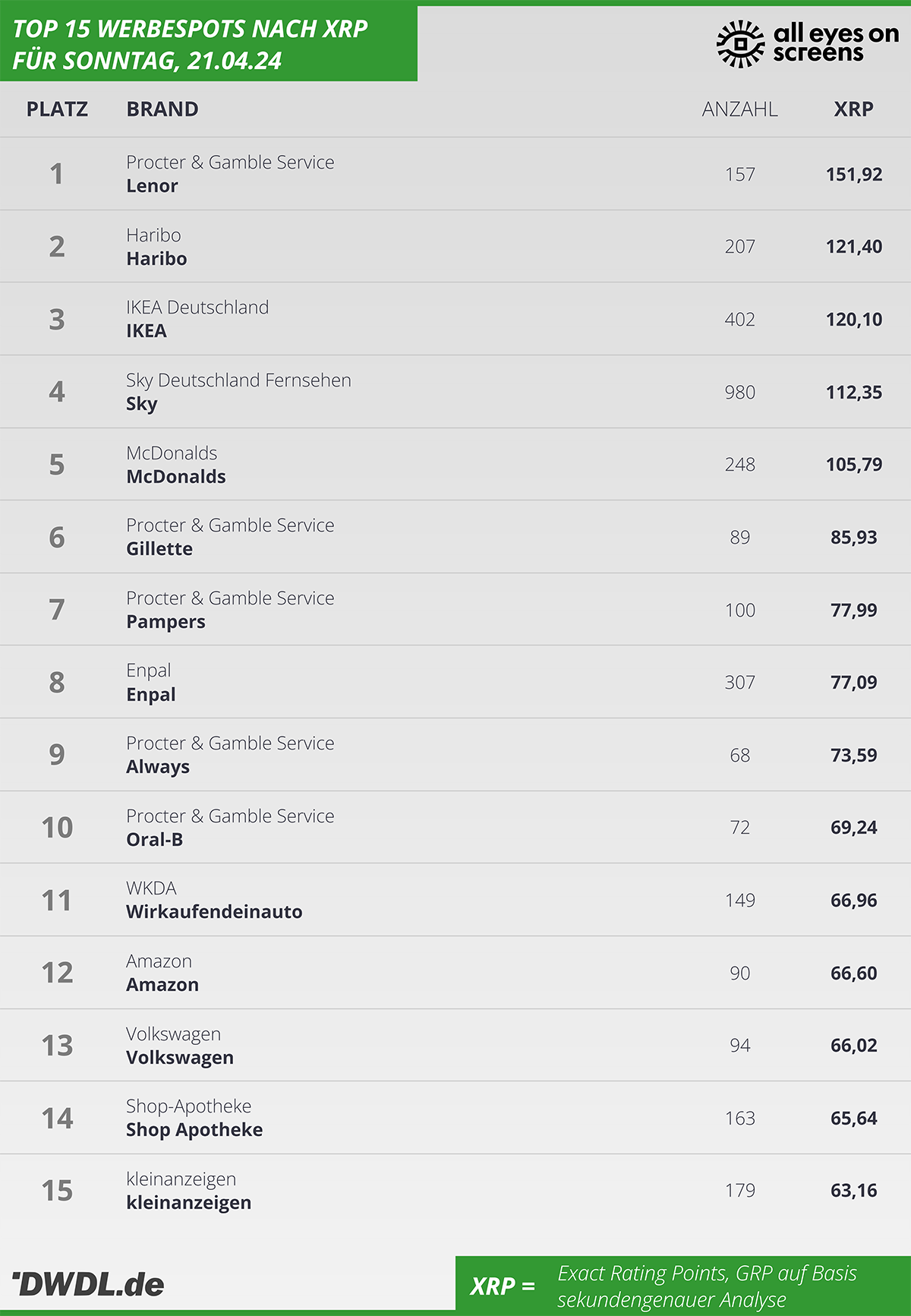Select the Wirkaufendeinauto entry
Viewport: 911px width, 1316px height.
455,900
